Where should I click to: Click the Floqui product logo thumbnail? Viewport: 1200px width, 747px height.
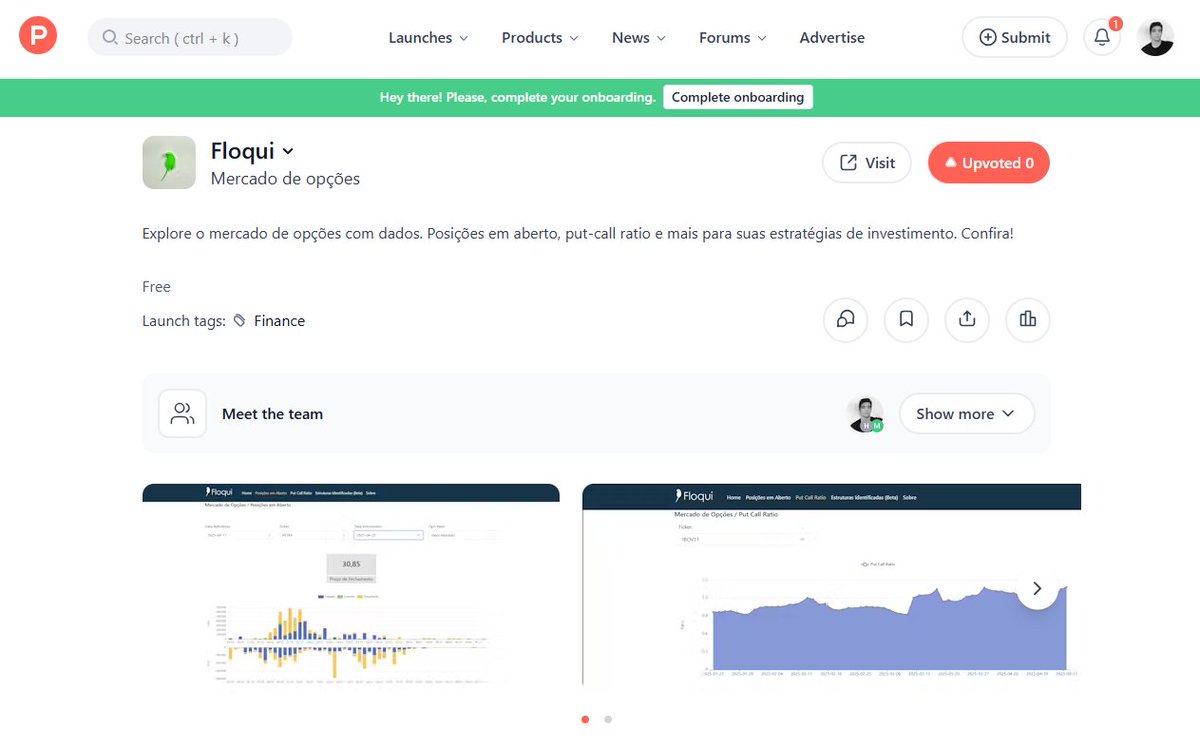(x=169, y=163)
